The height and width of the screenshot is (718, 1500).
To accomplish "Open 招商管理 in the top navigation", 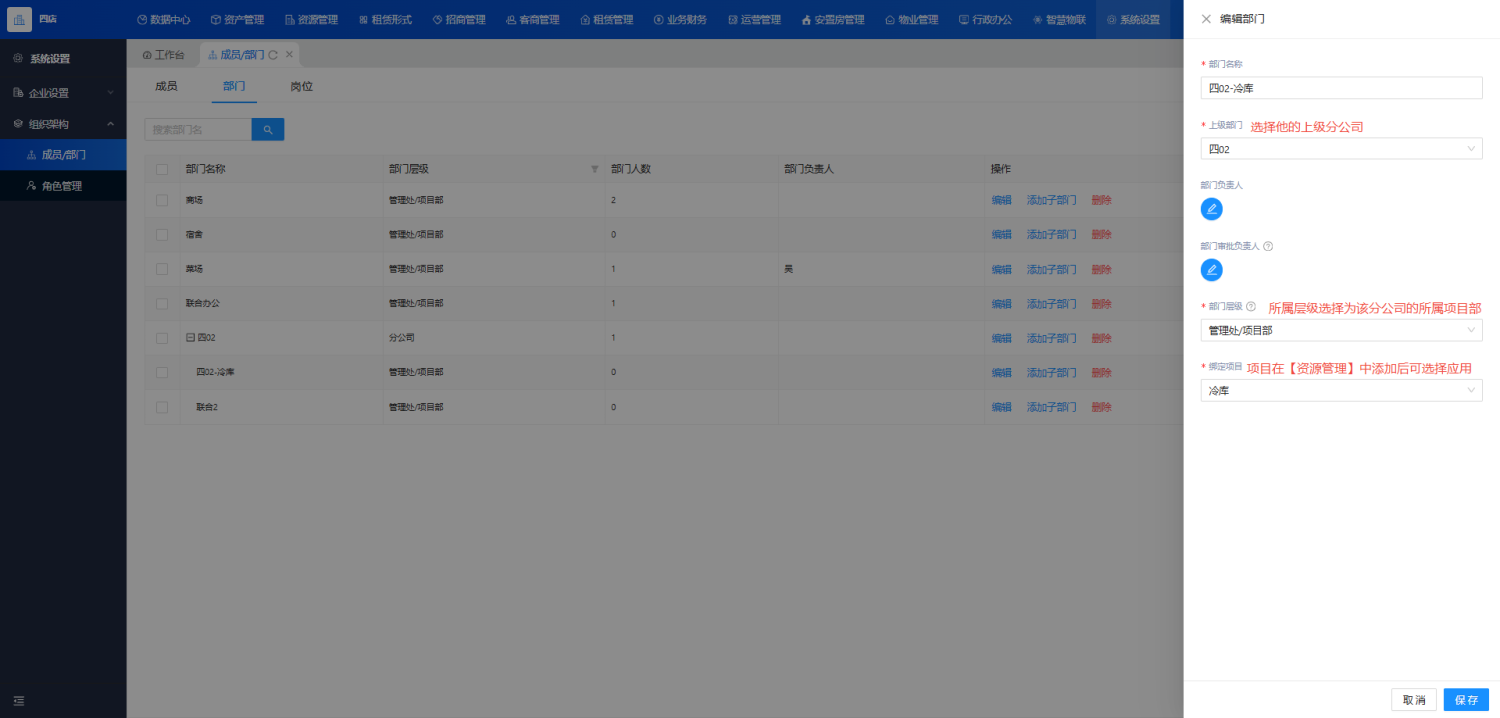I will coord(459,19).
